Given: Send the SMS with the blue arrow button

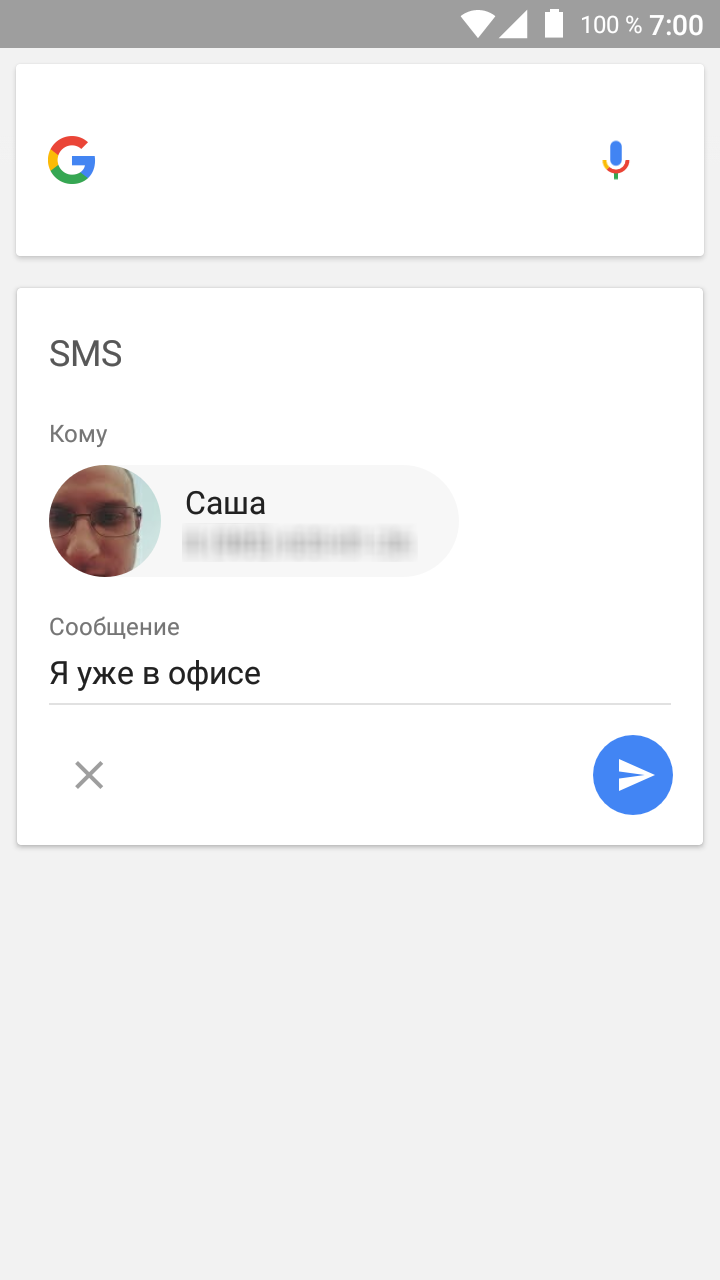Looking at the screenshot, I should (633, 775).
